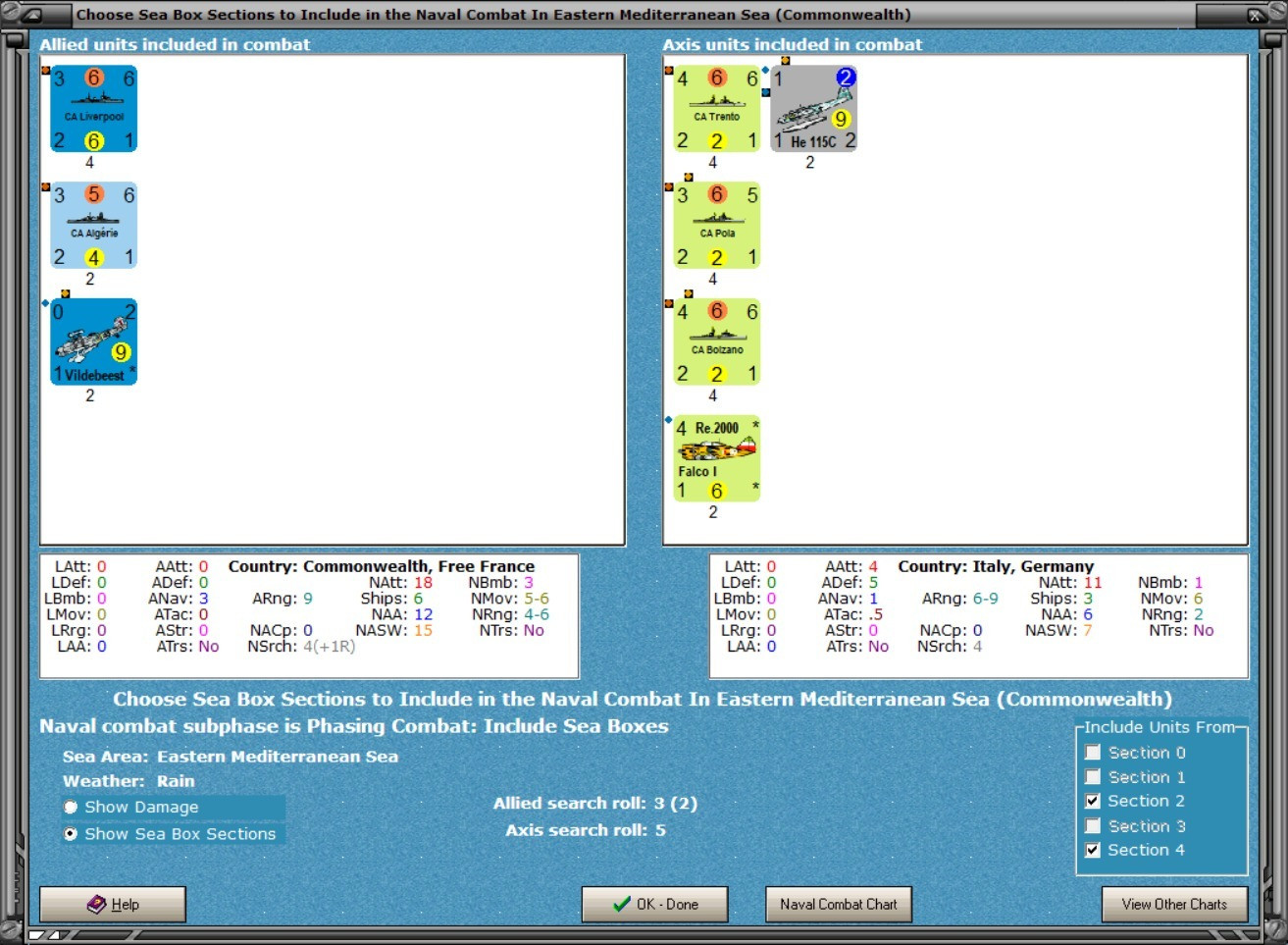Viewport: 1288px width, 945px height.
Task: Click the Allied search roll text
Action: (595, 803)
